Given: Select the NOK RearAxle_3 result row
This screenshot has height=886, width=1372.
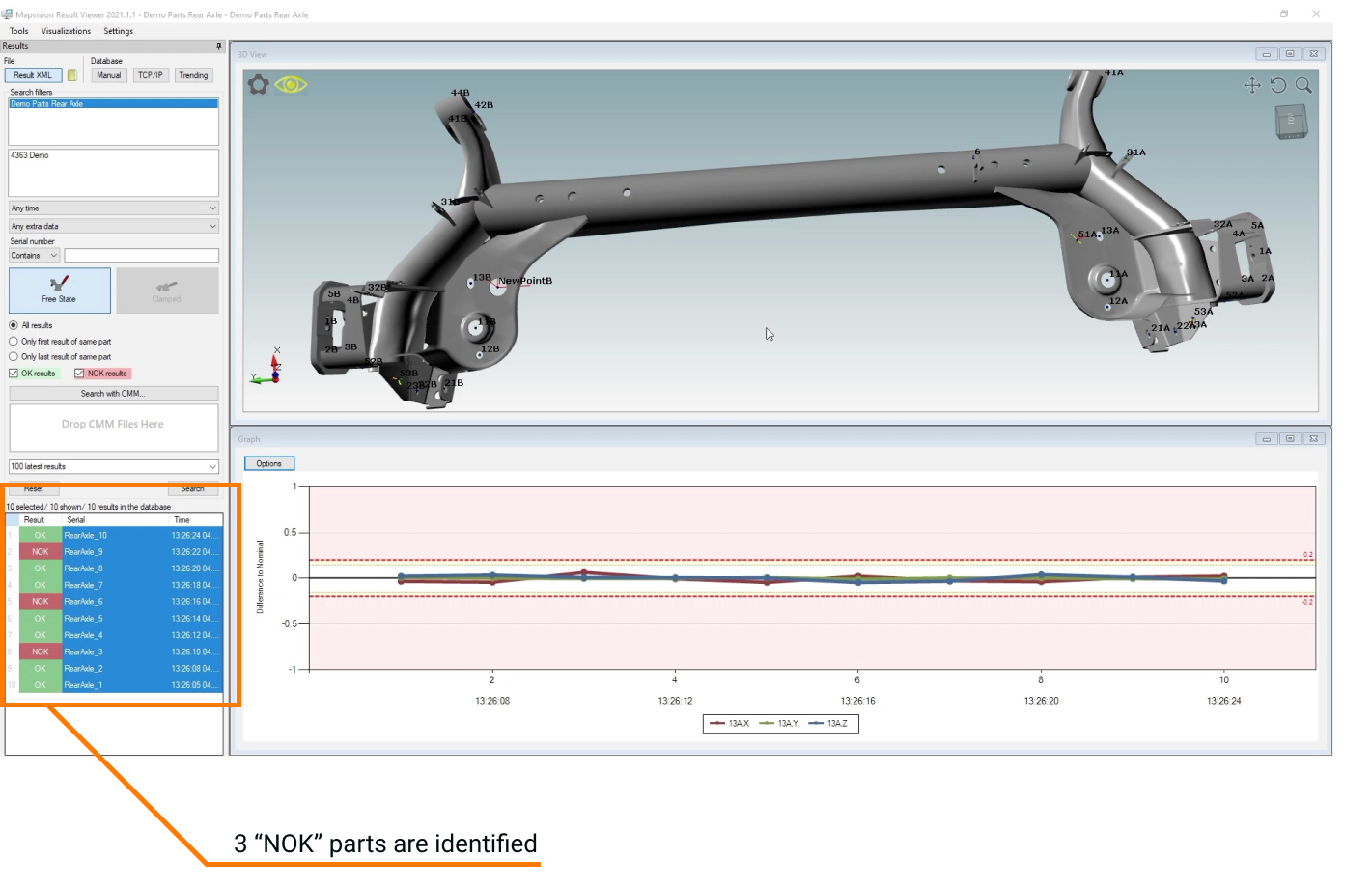Looking at the screenshot, I should pyautogui.click(x=114, y=651).
